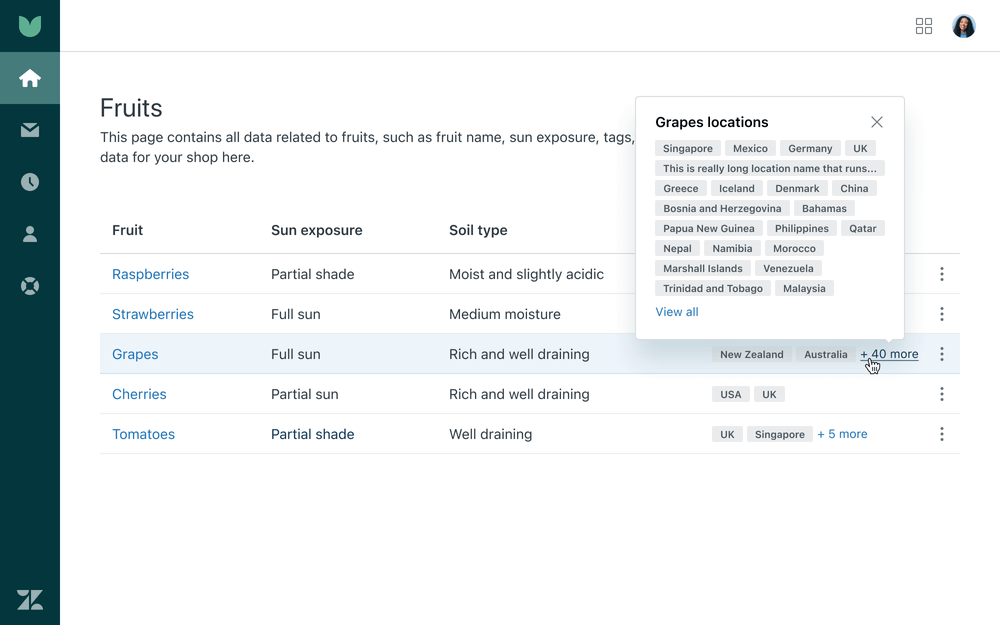Click 'Moist and slightly acidic' cell

tap(526, 274)
